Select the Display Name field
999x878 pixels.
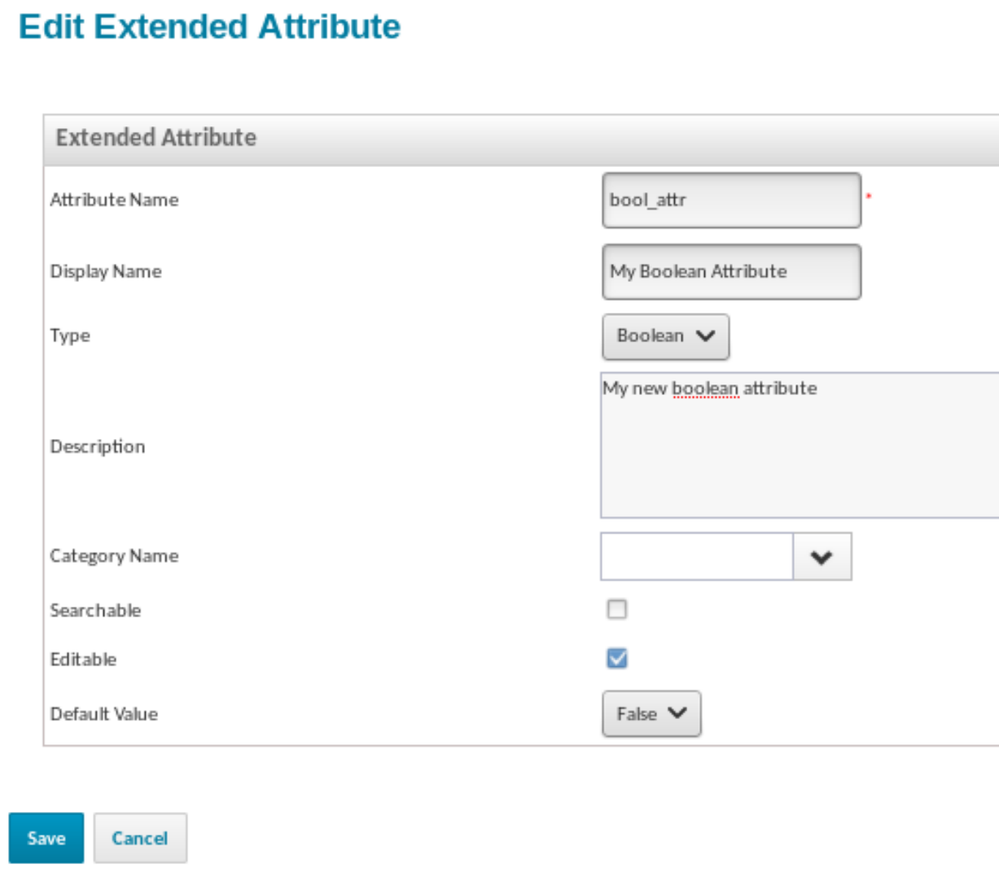click(731, 271)
